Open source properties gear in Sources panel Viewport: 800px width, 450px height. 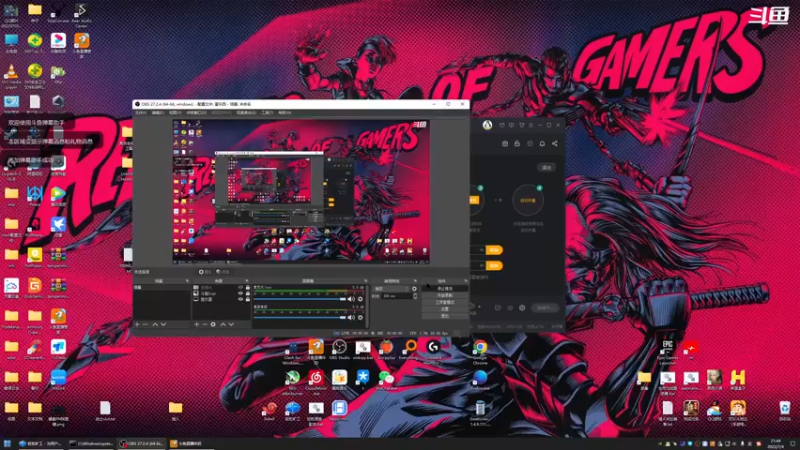pyautogui.click(x=213, y=324)
